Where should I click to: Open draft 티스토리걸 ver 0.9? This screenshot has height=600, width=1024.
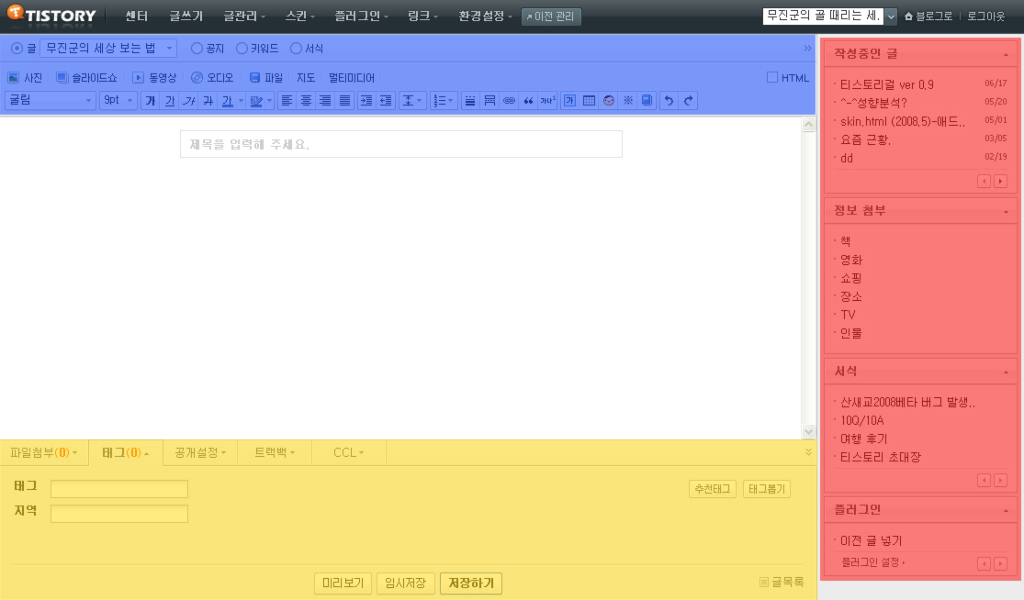886,85
